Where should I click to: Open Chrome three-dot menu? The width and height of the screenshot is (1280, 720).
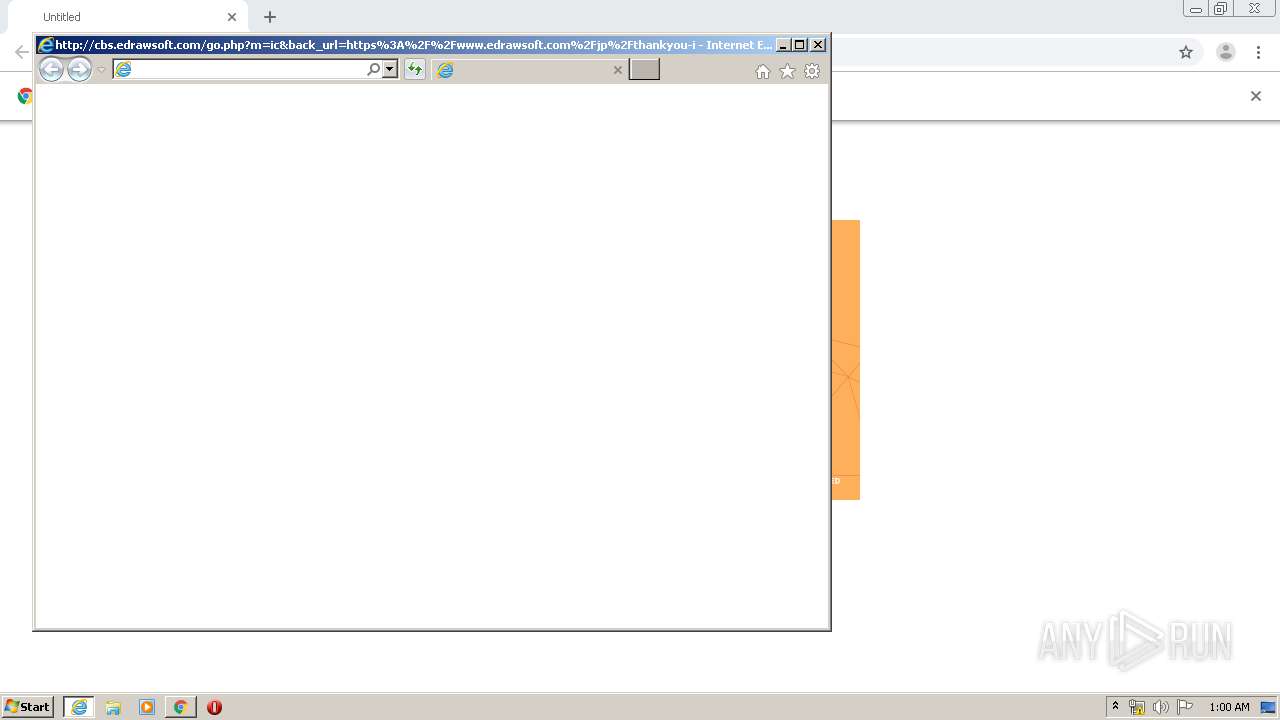[1258, 52]
